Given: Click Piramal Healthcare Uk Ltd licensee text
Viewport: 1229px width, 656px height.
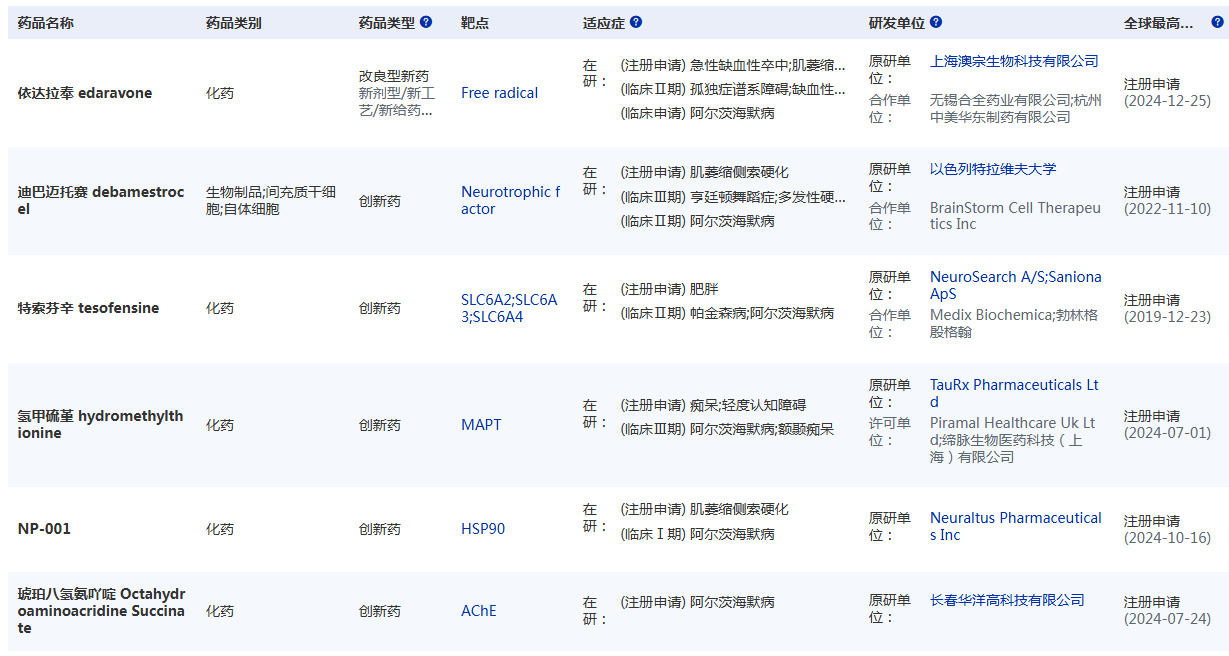Looking at the screenshot, I should click(1013, 431).
